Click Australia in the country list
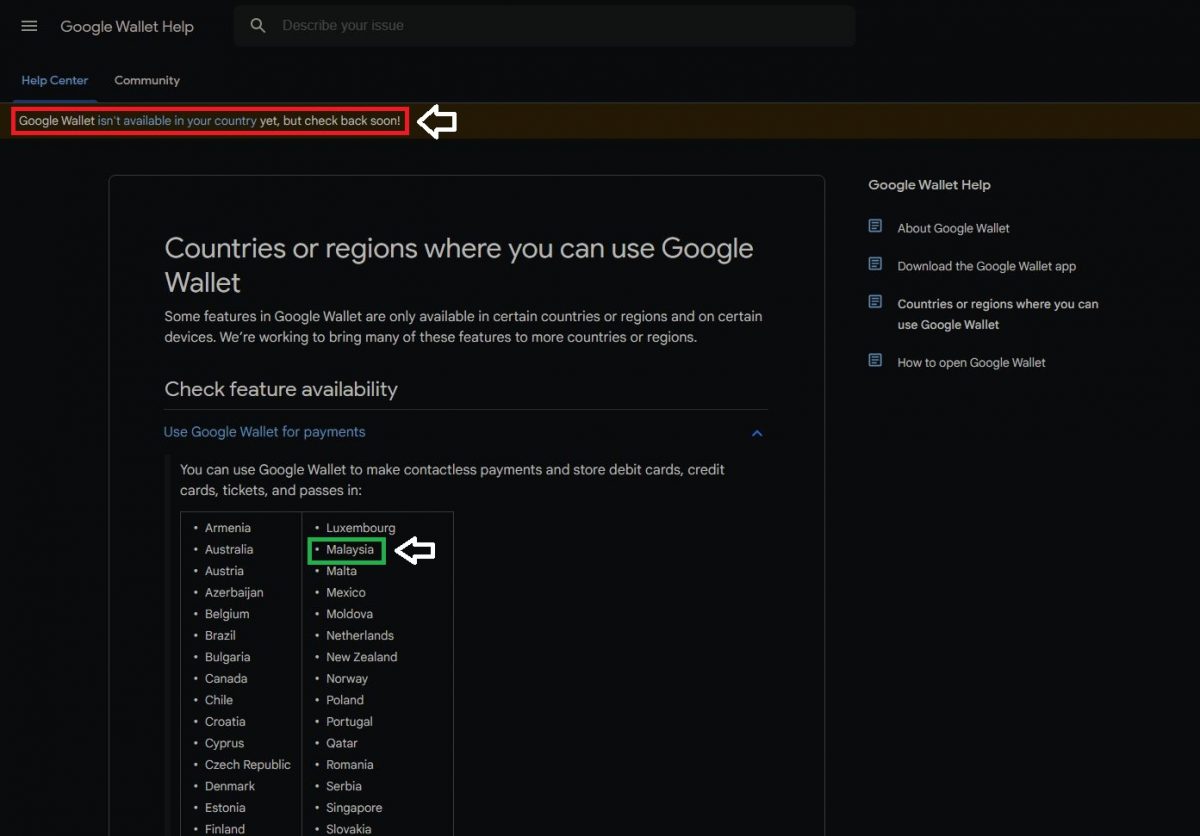 [x=229, y=549]
